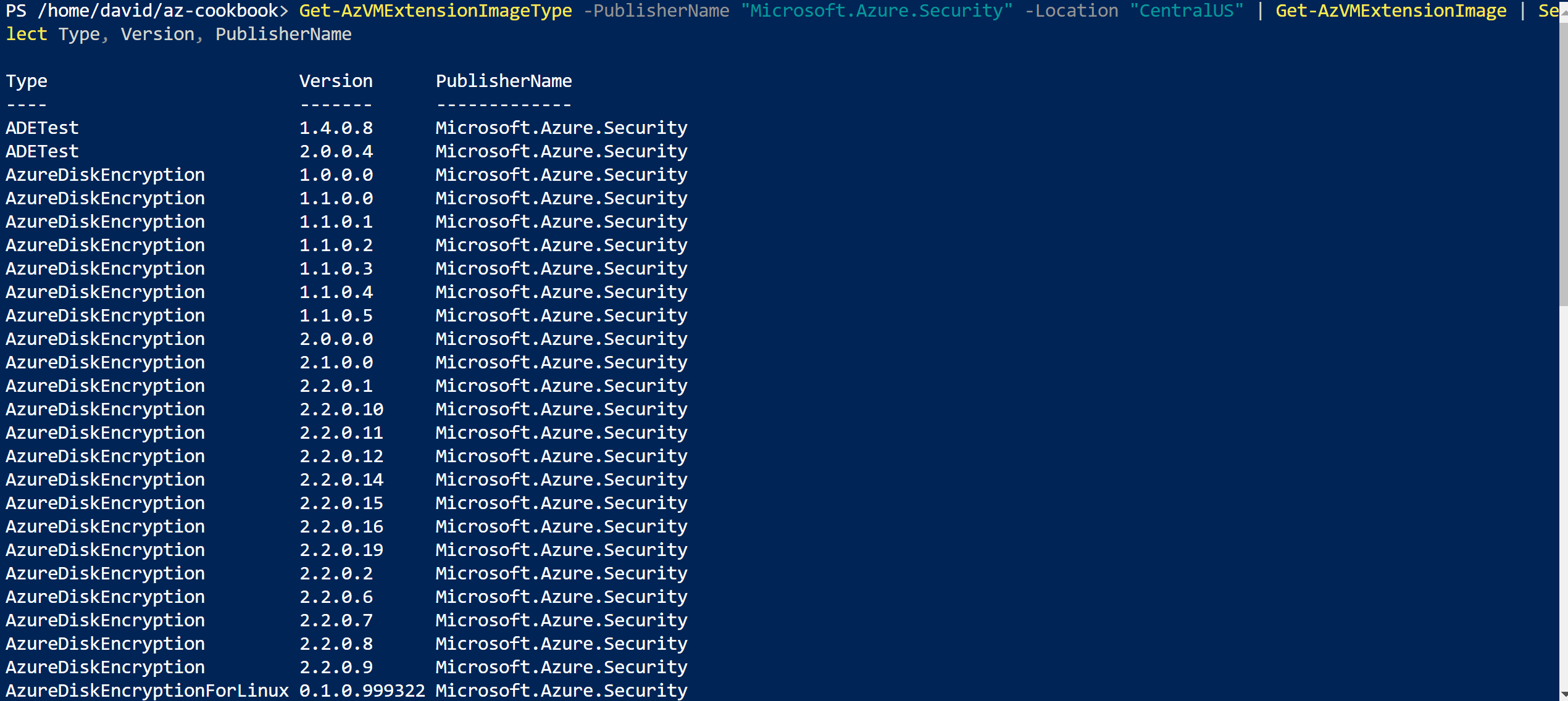Click the AzureDiskEncryptionForLinux entry
1568x701 pixels.
pos(147,690)
